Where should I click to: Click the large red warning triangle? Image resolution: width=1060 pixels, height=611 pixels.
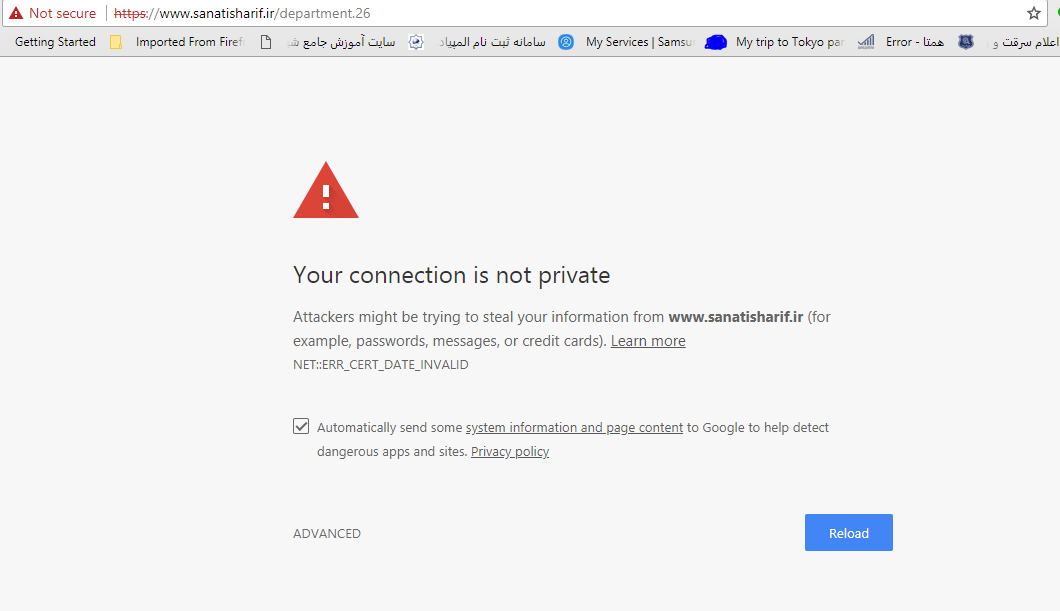tap(326, 190)
